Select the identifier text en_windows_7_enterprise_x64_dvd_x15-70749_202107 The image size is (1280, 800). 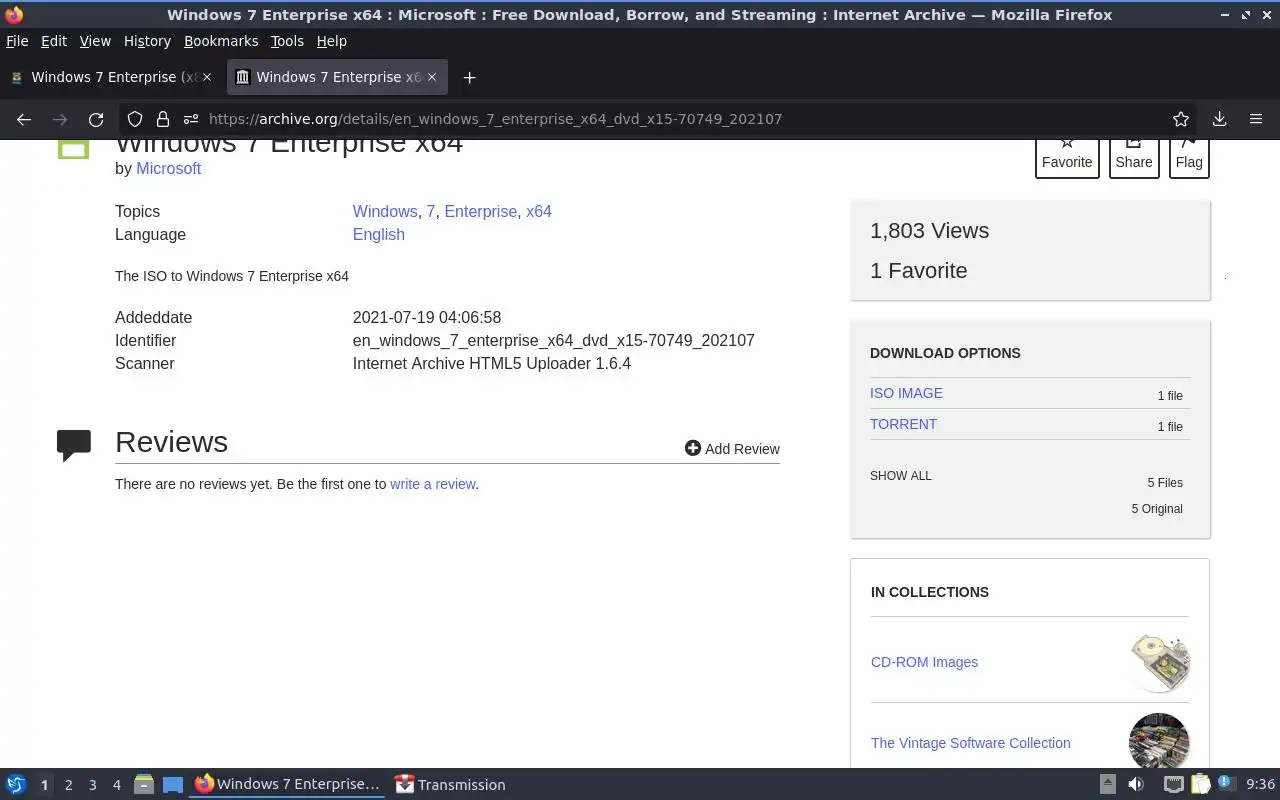(553, 340)
